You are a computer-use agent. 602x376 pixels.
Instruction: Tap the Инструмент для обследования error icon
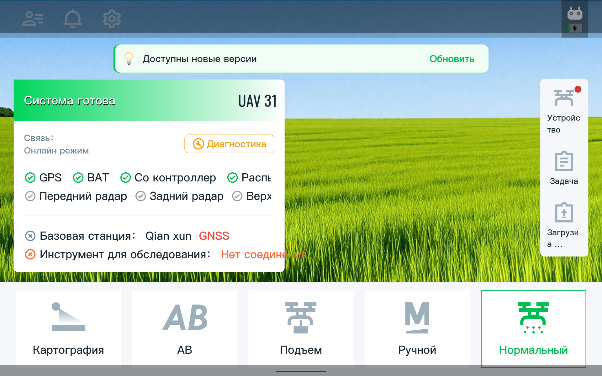[x=30, y=254]
